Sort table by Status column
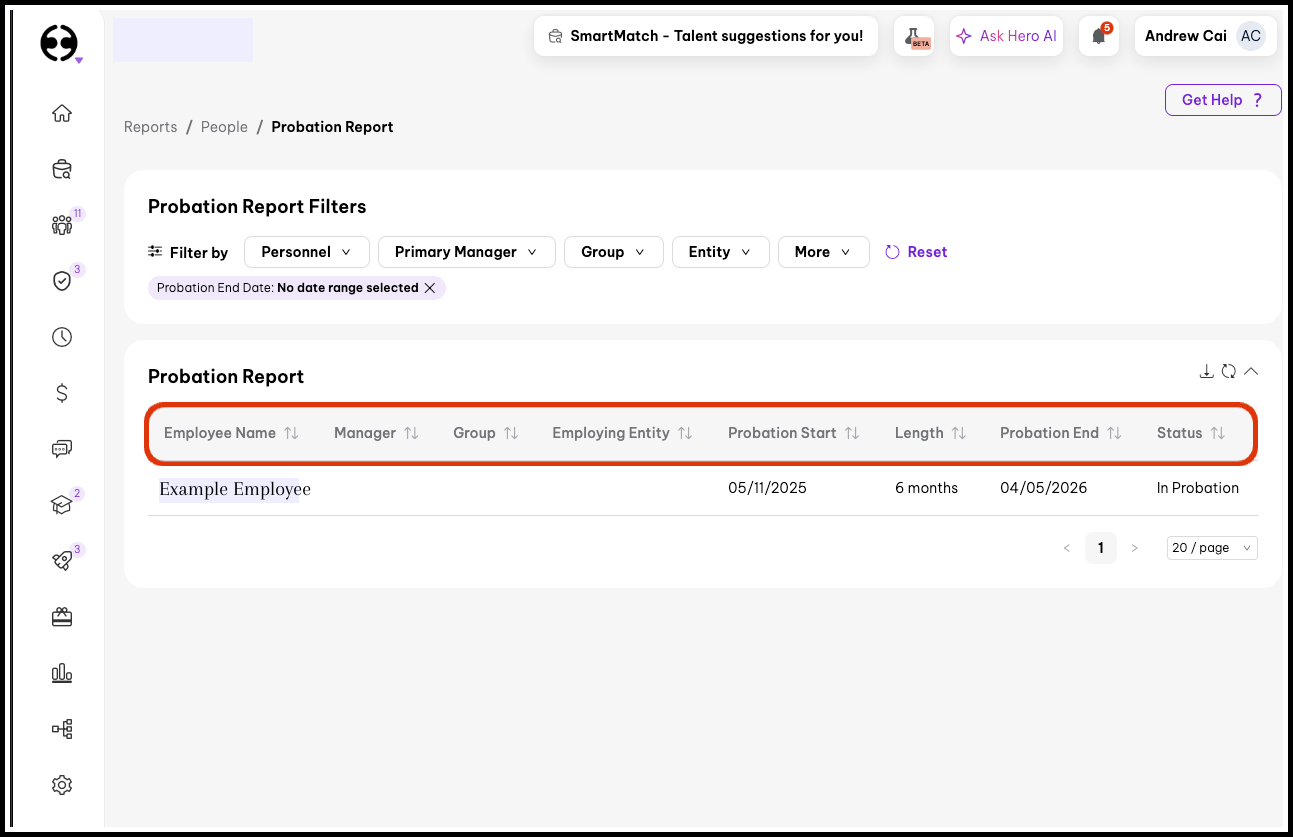1293x837 pixels. click(1217, 433)
